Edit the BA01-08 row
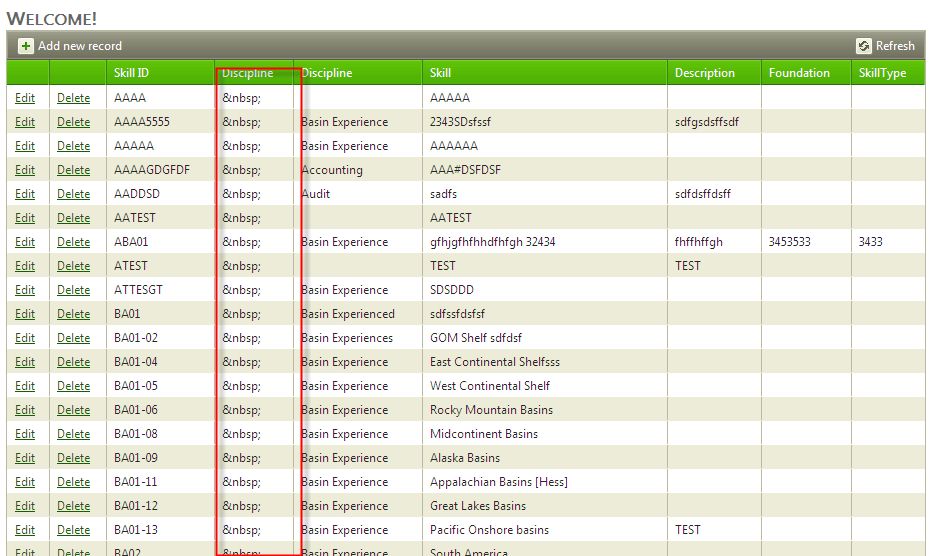 pyautogui.click(x=25, y=434)
